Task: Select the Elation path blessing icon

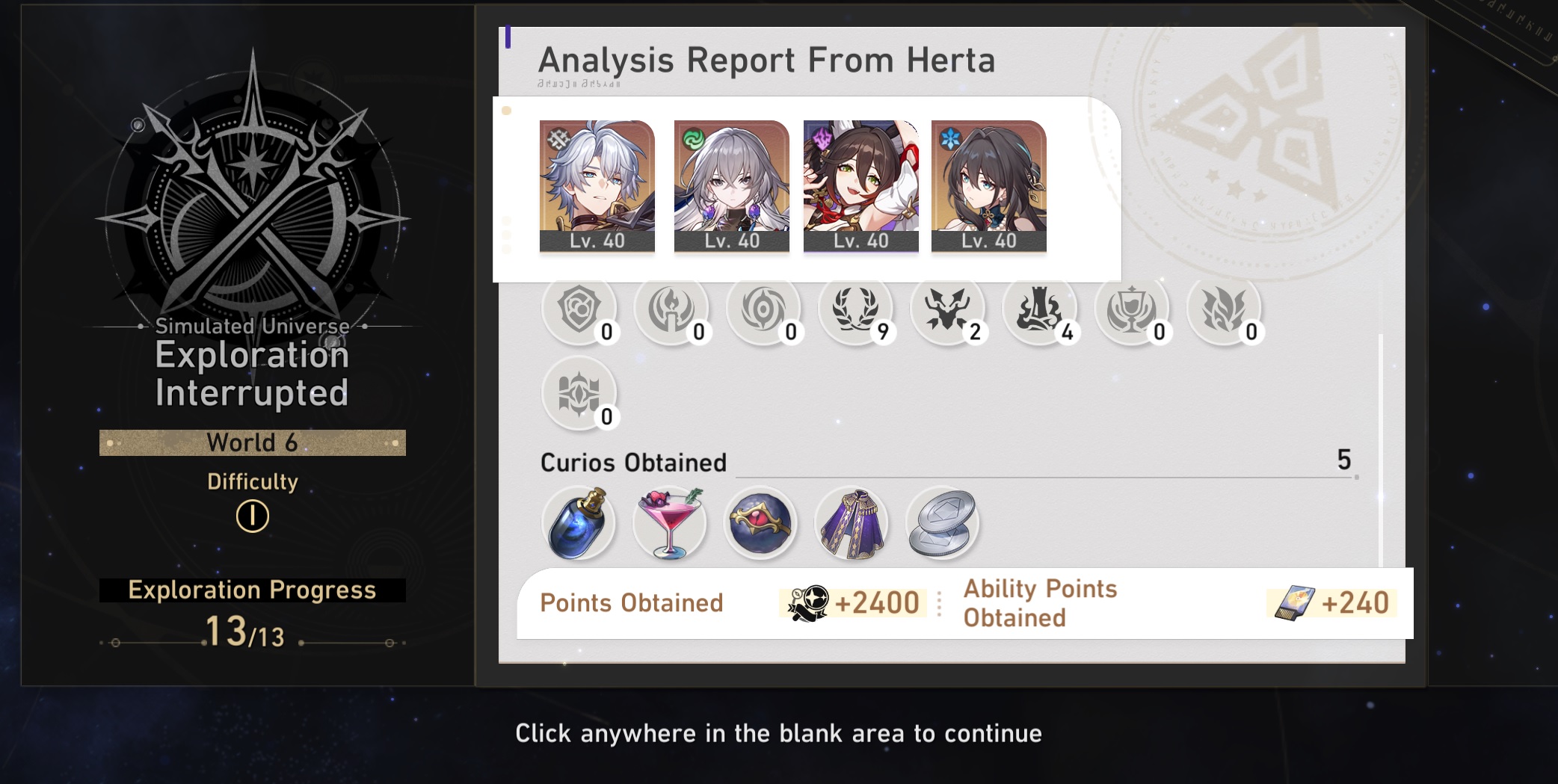Action: coord(1131,310)
